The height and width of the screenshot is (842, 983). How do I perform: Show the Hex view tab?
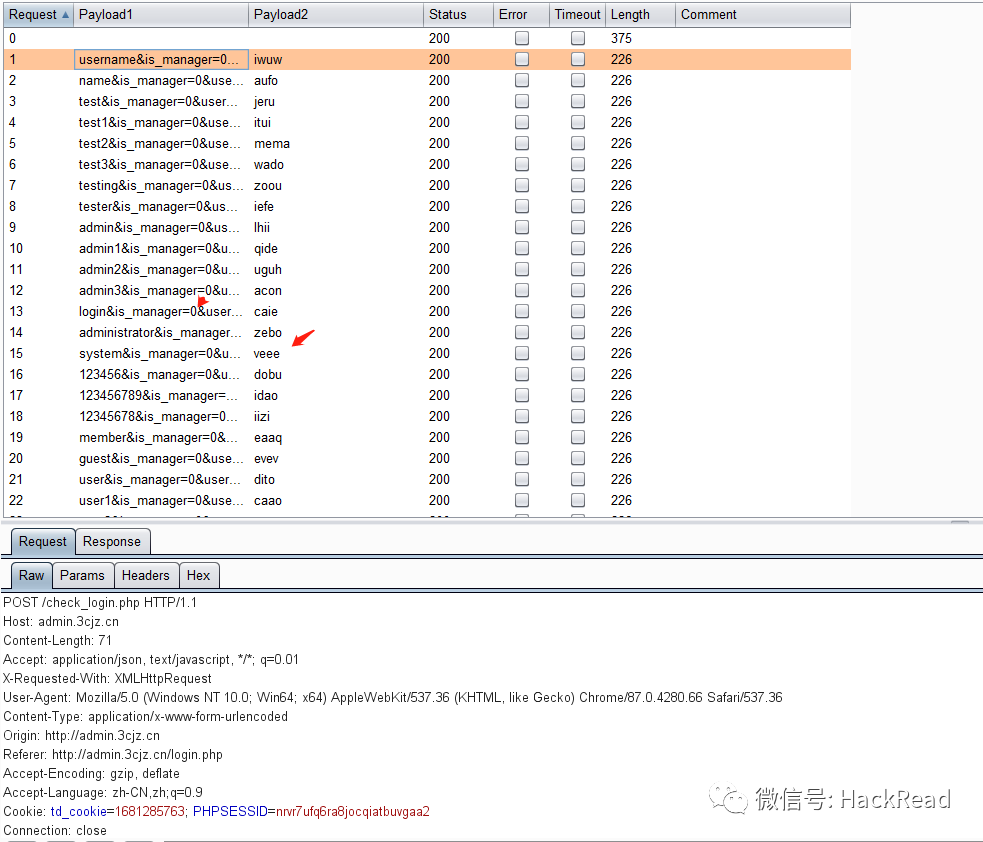tap(199, 575)
